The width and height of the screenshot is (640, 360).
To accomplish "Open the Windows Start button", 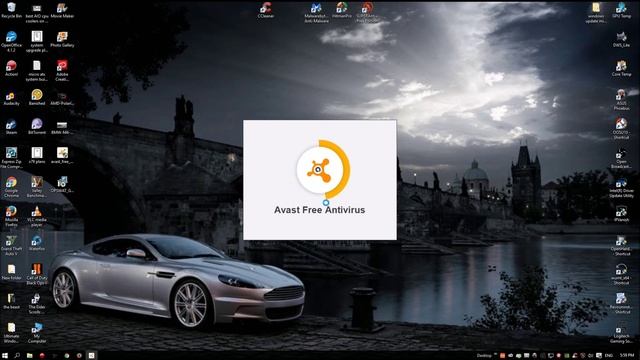I will tap(5, 356).
